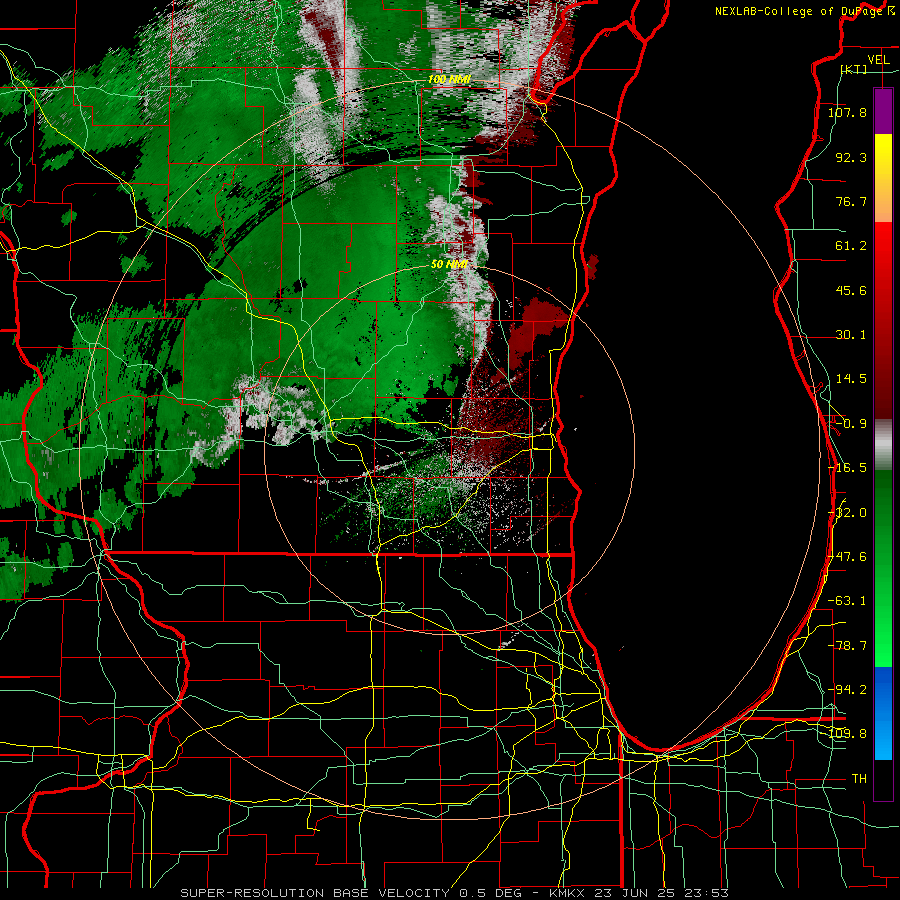Click the -47.6 velocity legend value
This screenshot has width=900, height=900.
coord(847,557)
